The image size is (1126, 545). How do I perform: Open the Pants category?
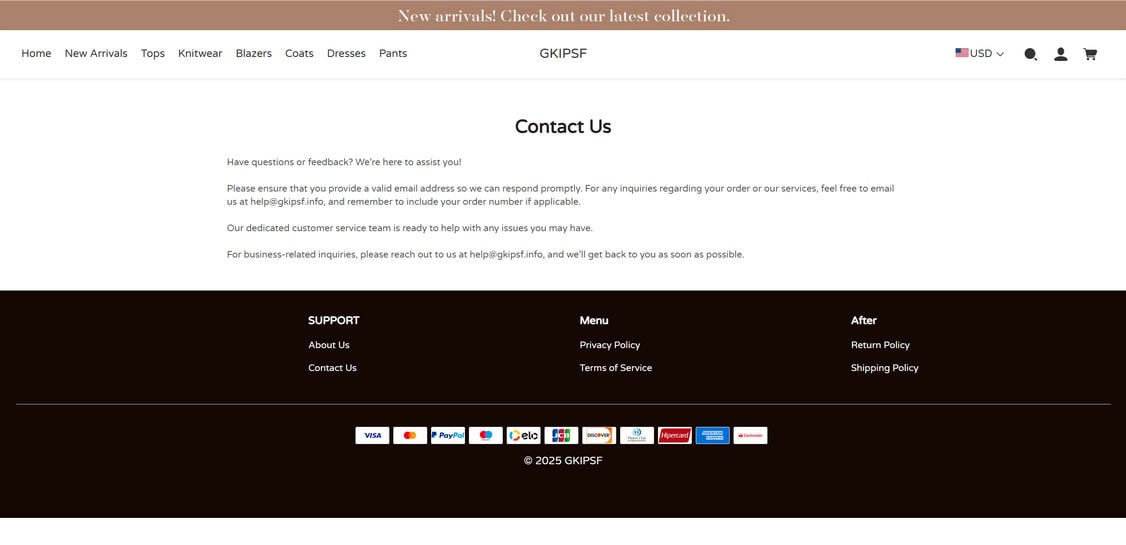[393, 53]
